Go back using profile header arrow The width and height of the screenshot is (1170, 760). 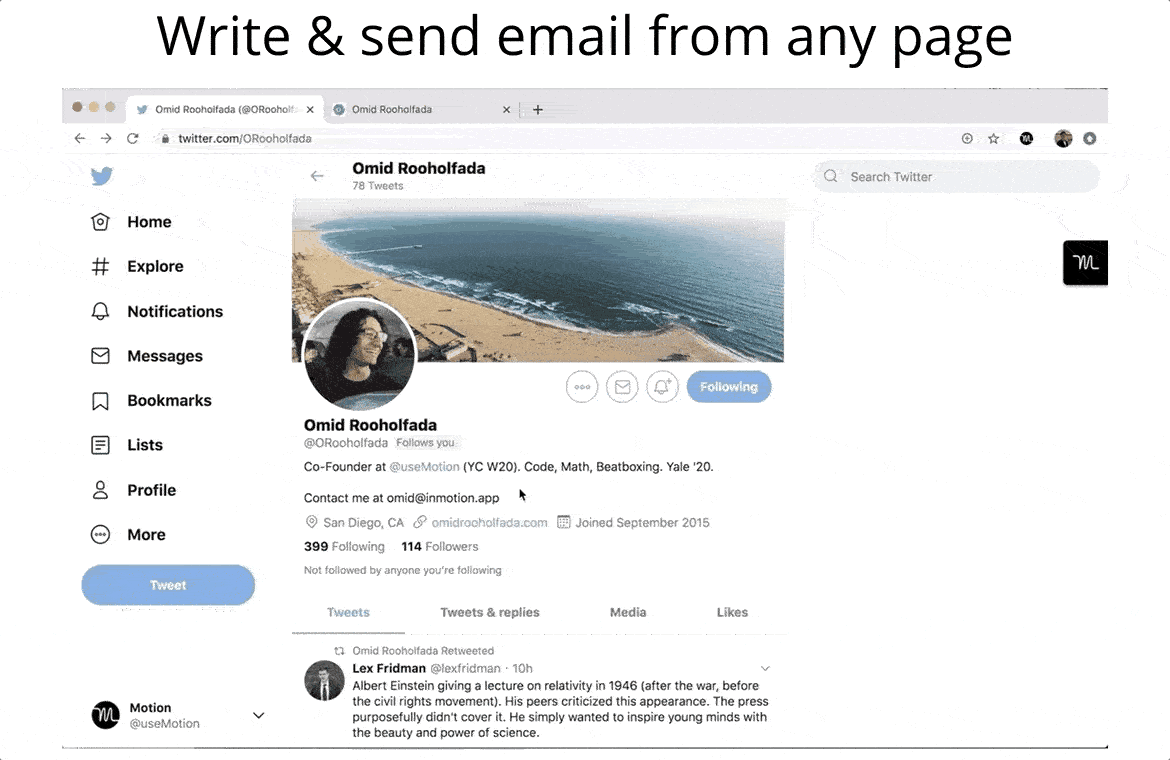point(317,176)
